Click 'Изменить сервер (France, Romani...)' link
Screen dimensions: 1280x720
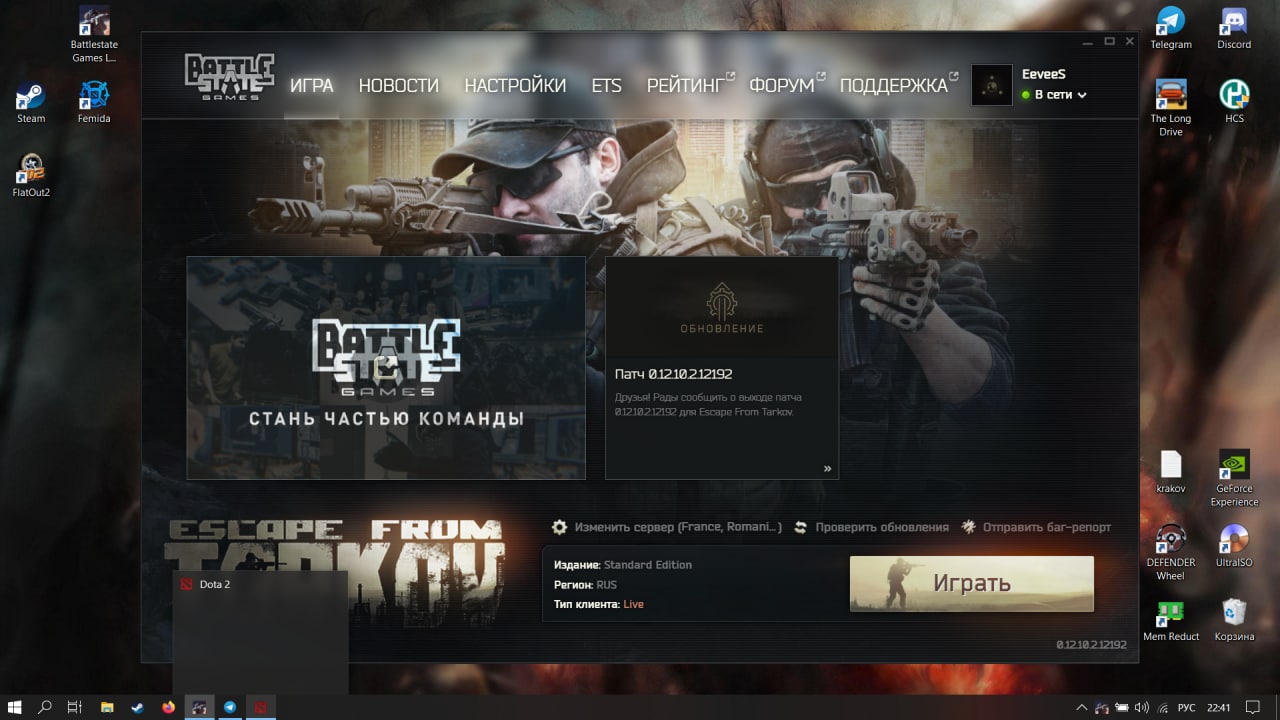678,527
